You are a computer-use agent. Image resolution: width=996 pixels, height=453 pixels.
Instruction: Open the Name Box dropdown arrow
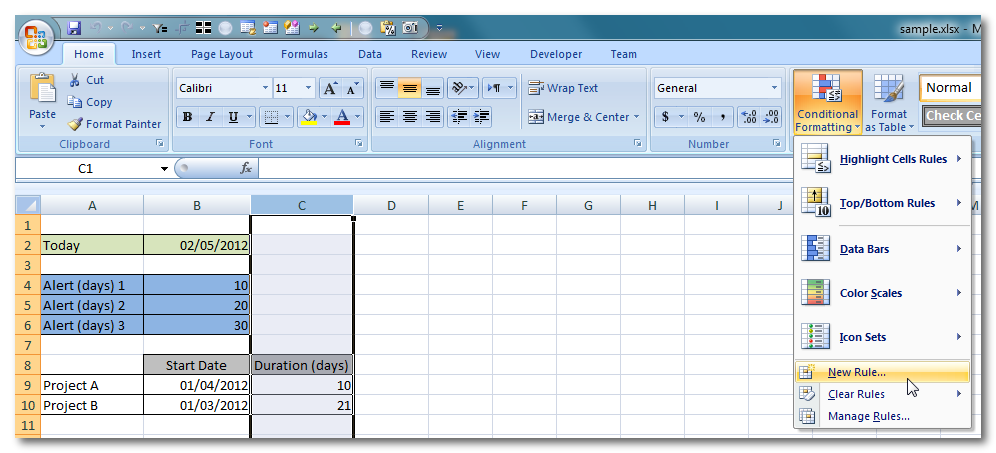pyautogui.click(x=164, y=169)
